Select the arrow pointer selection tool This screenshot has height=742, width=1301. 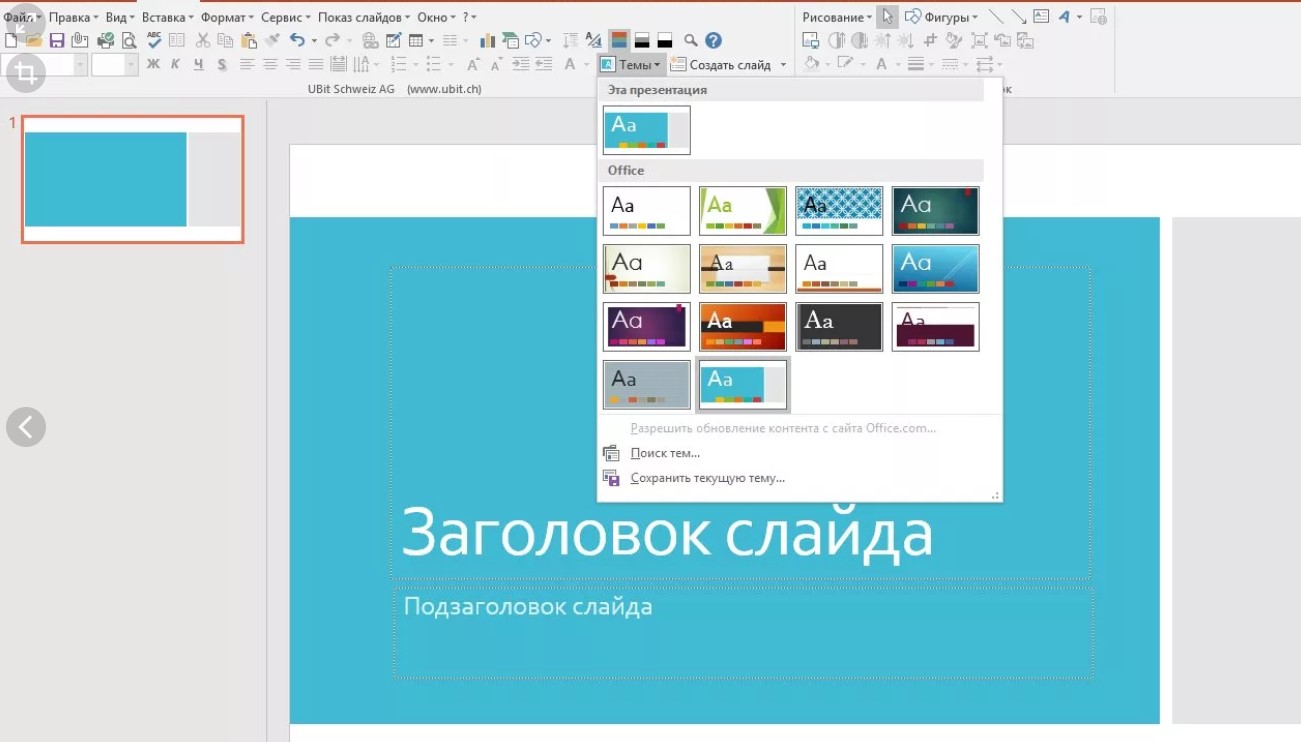(x=887, y=17)
